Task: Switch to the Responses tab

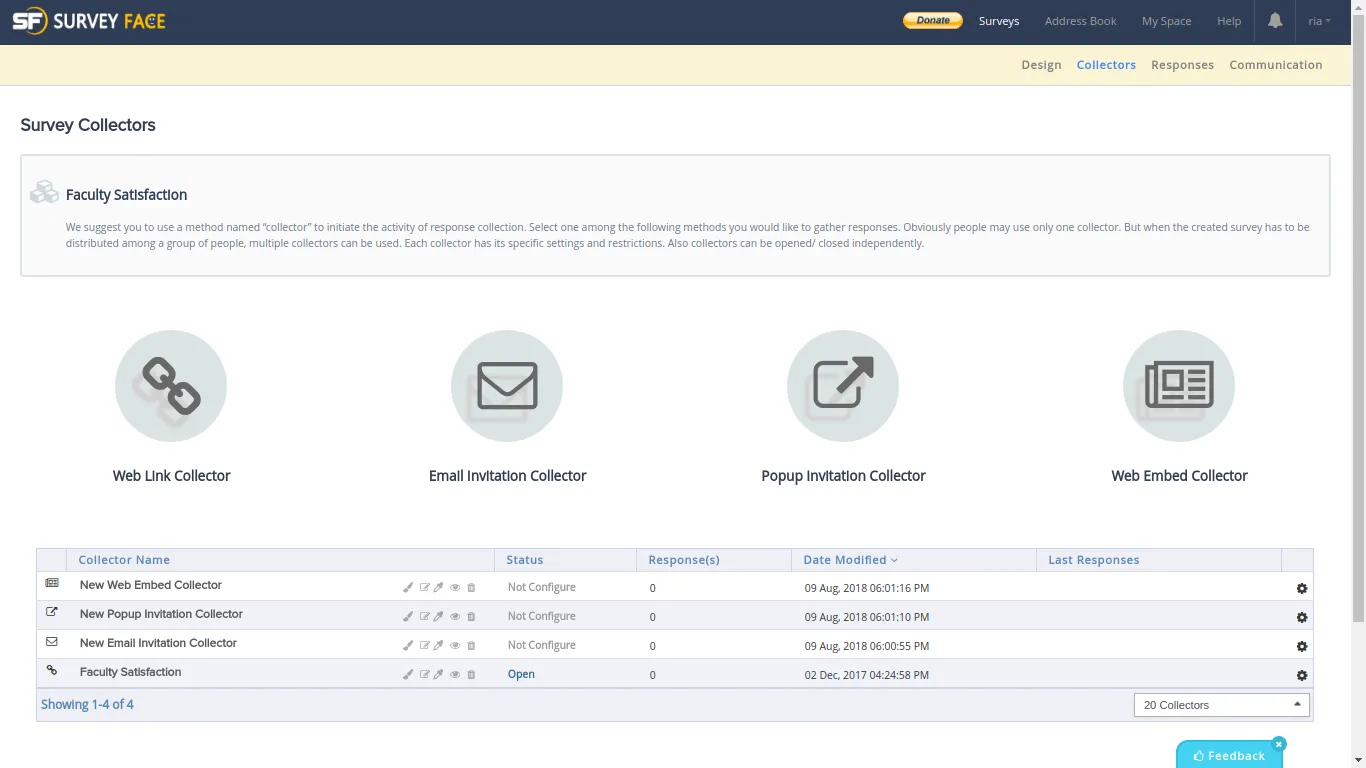Action: 1182,65
